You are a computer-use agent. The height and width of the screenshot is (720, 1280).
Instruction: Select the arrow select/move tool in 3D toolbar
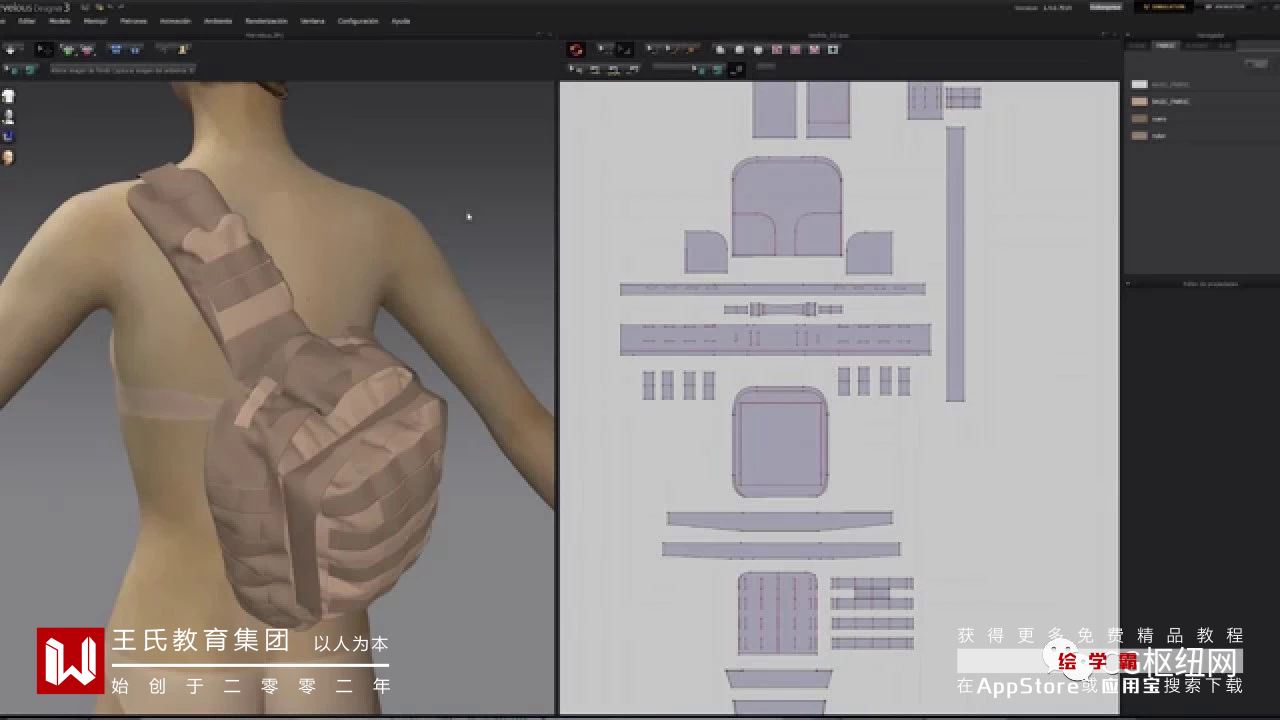click(x=44, y=49)
